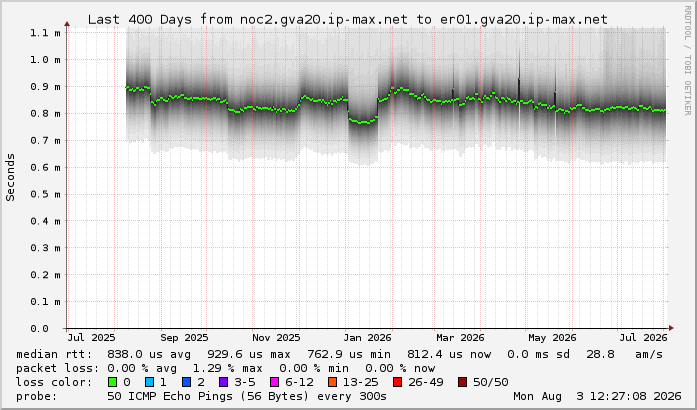Click the red swatch for loss 26-49
Screen dimensions: 697x410
(x=397, y=382)
